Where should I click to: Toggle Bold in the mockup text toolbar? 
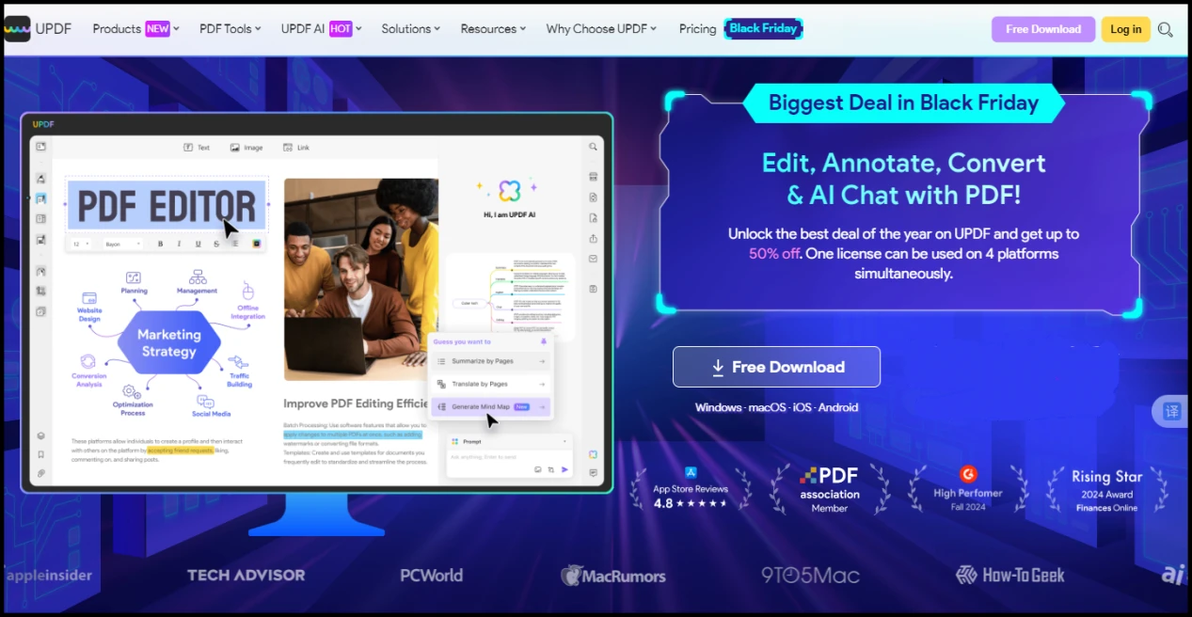pos(160,244)
